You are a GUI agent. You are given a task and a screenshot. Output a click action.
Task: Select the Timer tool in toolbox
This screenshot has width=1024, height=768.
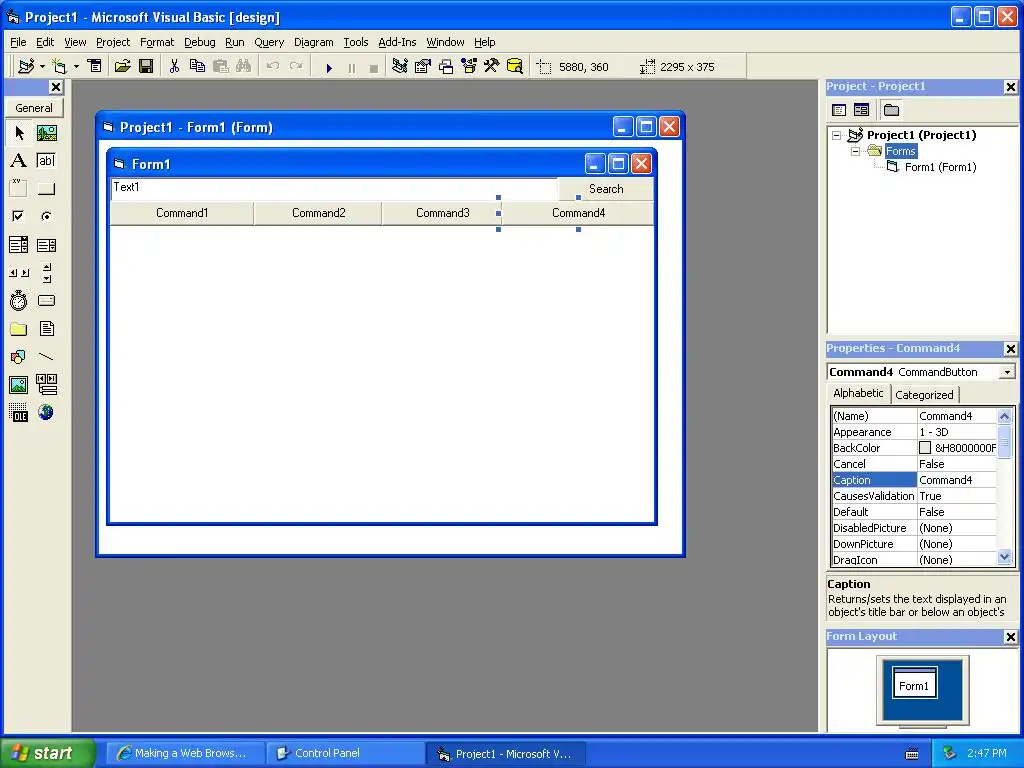point(19,301)
